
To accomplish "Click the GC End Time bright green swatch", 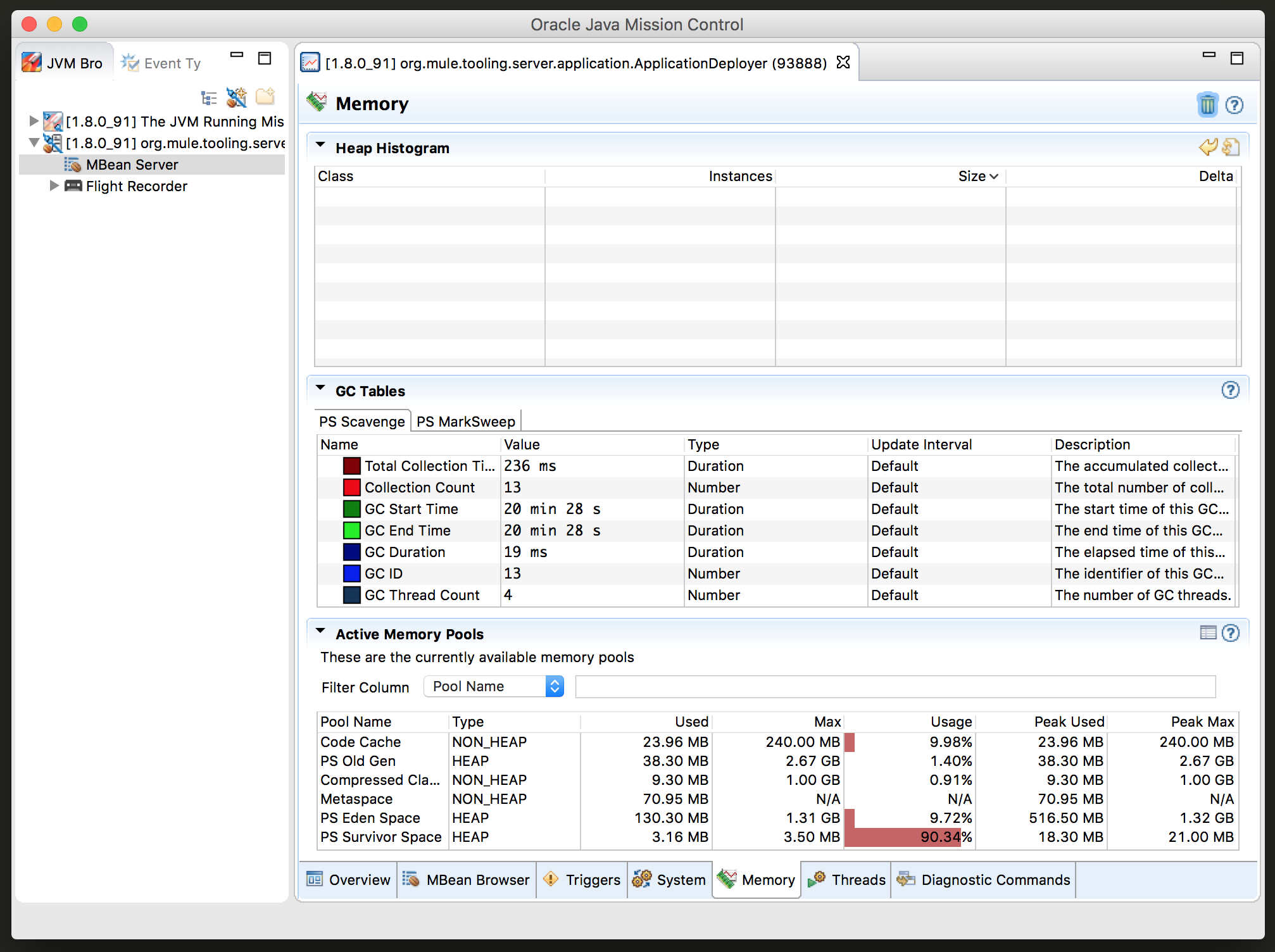I will click(x=352, y=530).
